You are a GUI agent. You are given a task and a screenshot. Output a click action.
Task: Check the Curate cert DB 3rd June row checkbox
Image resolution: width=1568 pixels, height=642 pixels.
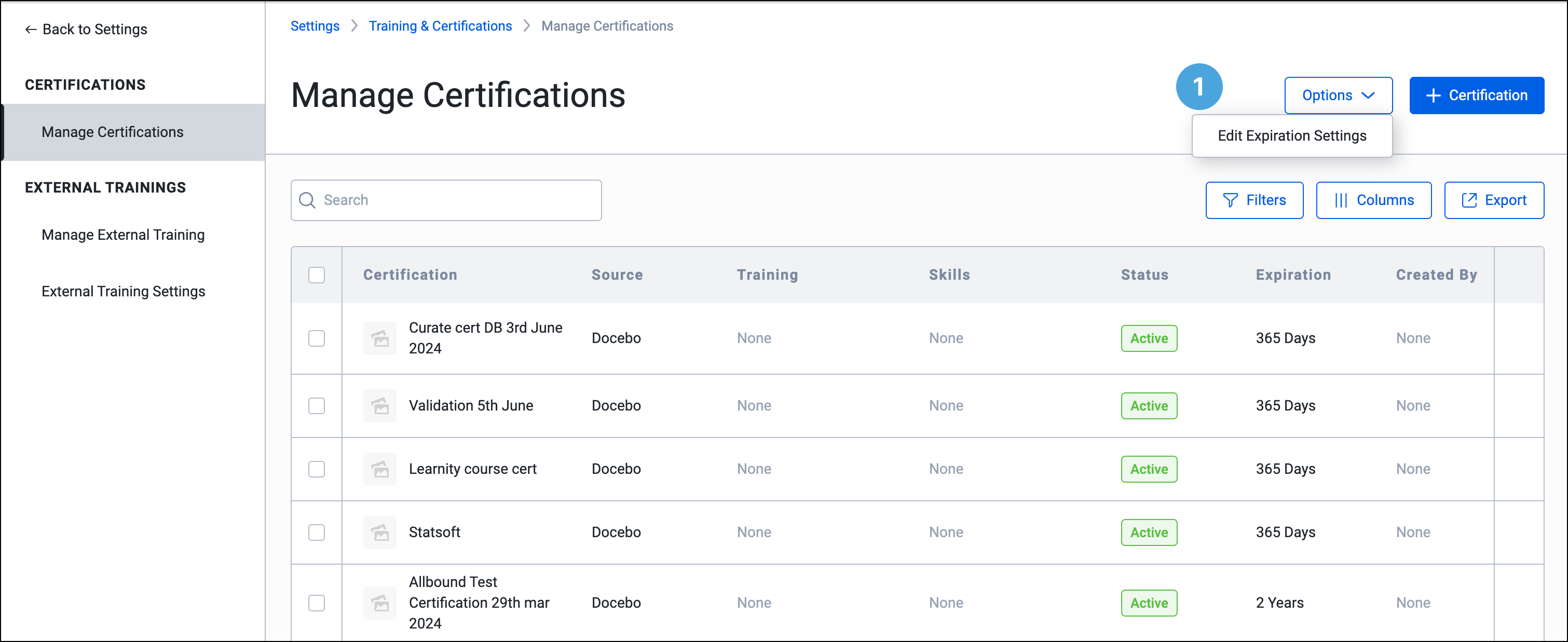pos(317,338)
